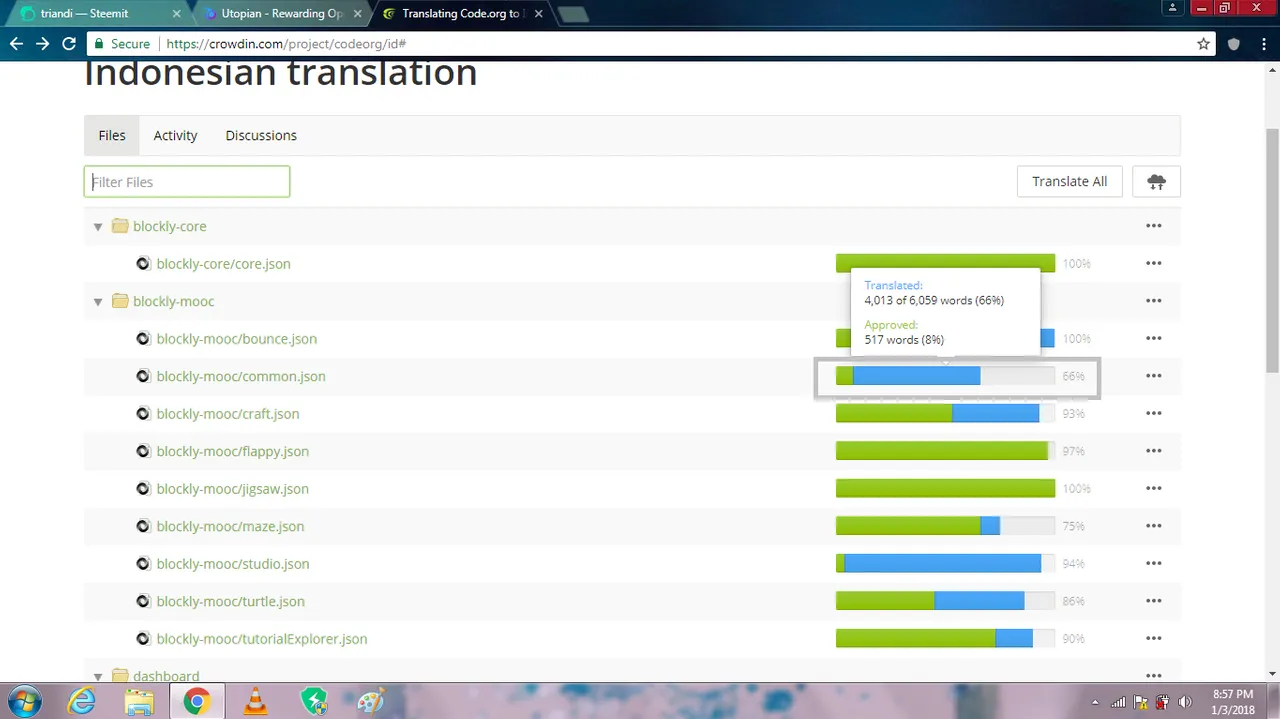Open options menu for blockly-core folder
This screenshot has width=1280, height=719.
(x=1154, y=226)
